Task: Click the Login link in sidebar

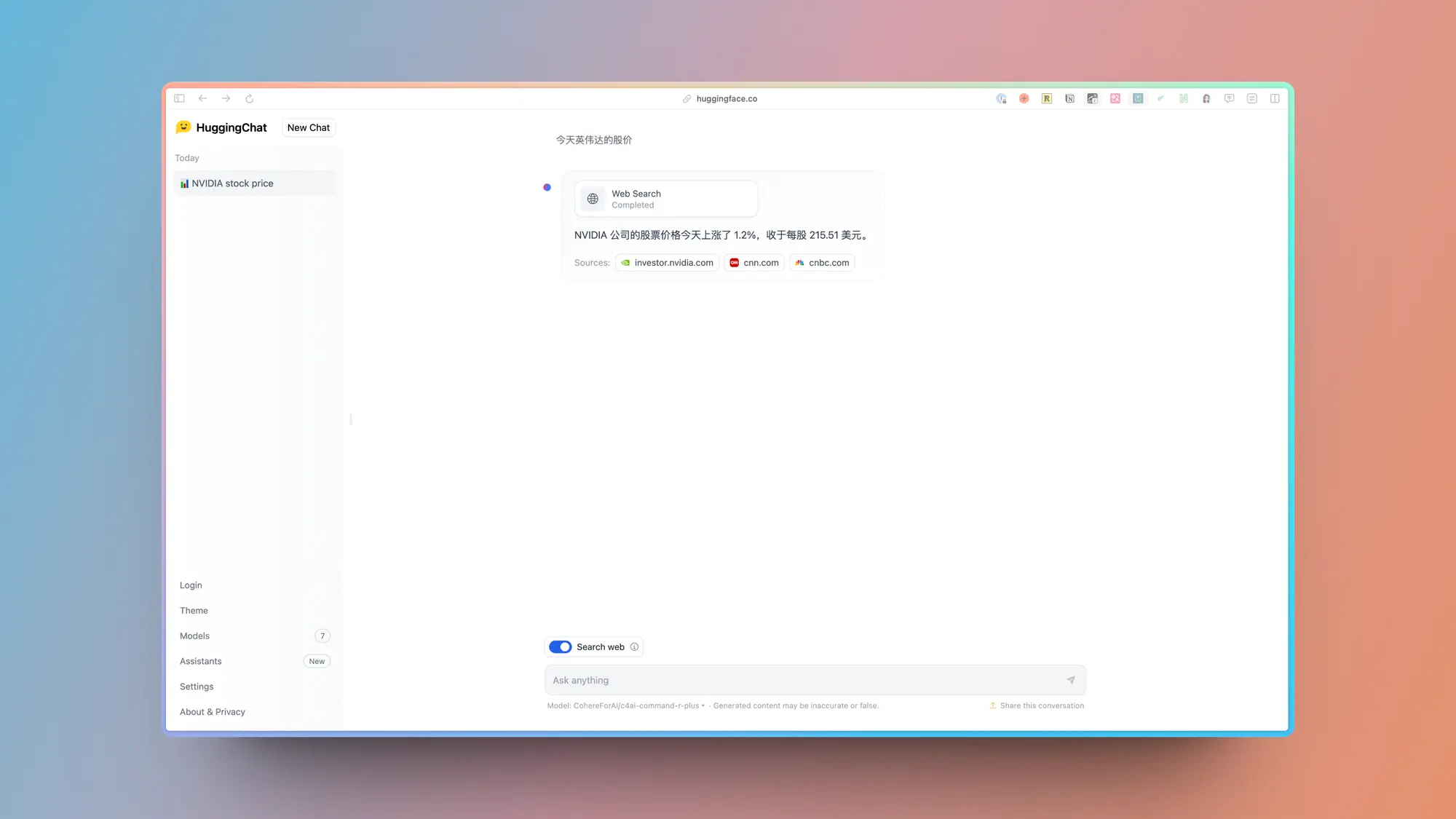Action: point(191,585)
